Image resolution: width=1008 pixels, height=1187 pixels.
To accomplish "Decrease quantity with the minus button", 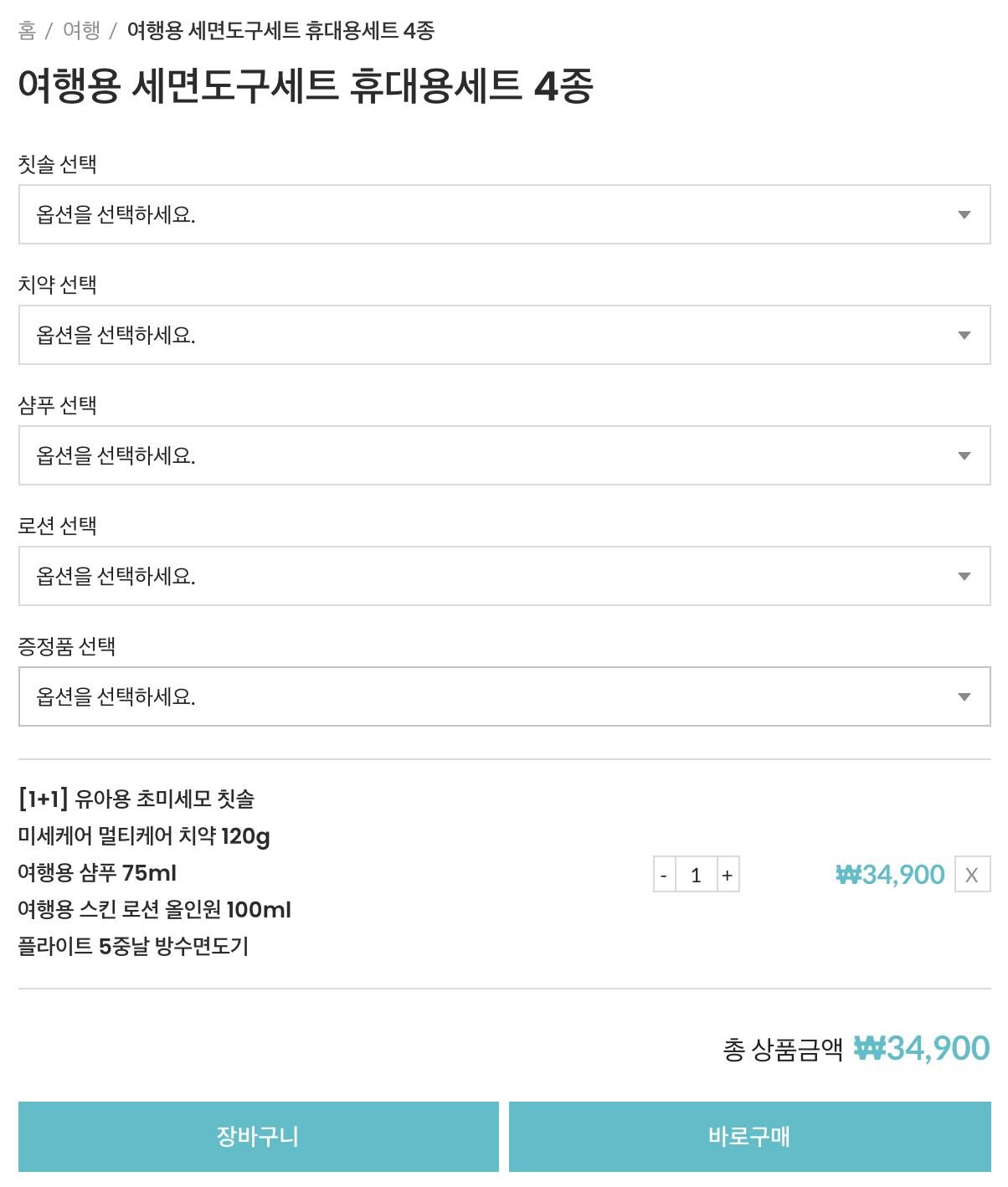I will point(664,876).
